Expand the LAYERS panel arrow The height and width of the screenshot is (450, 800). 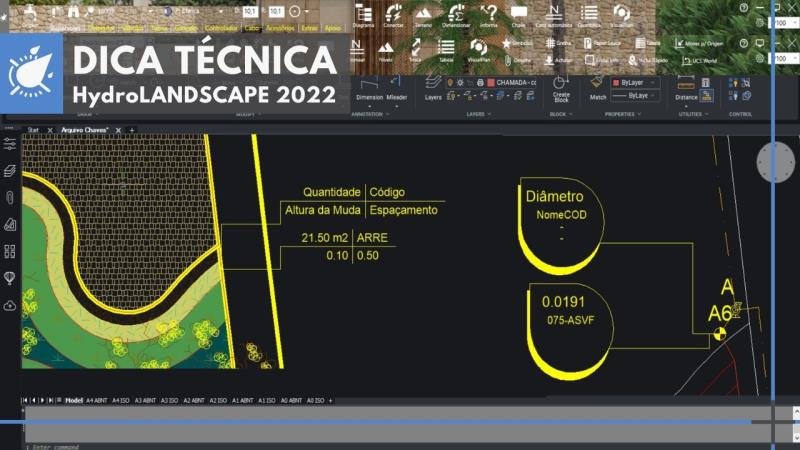(490, 114)
